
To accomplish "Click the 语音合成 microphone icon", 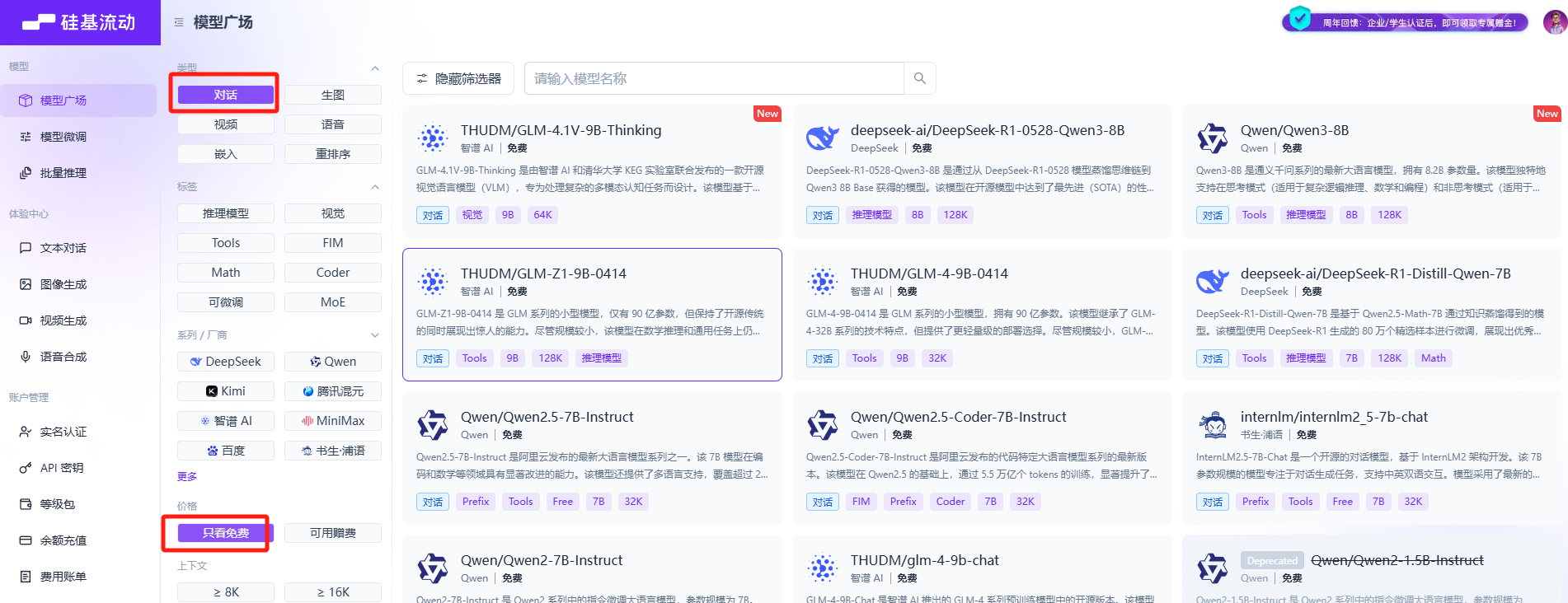I will pos(26,357).
